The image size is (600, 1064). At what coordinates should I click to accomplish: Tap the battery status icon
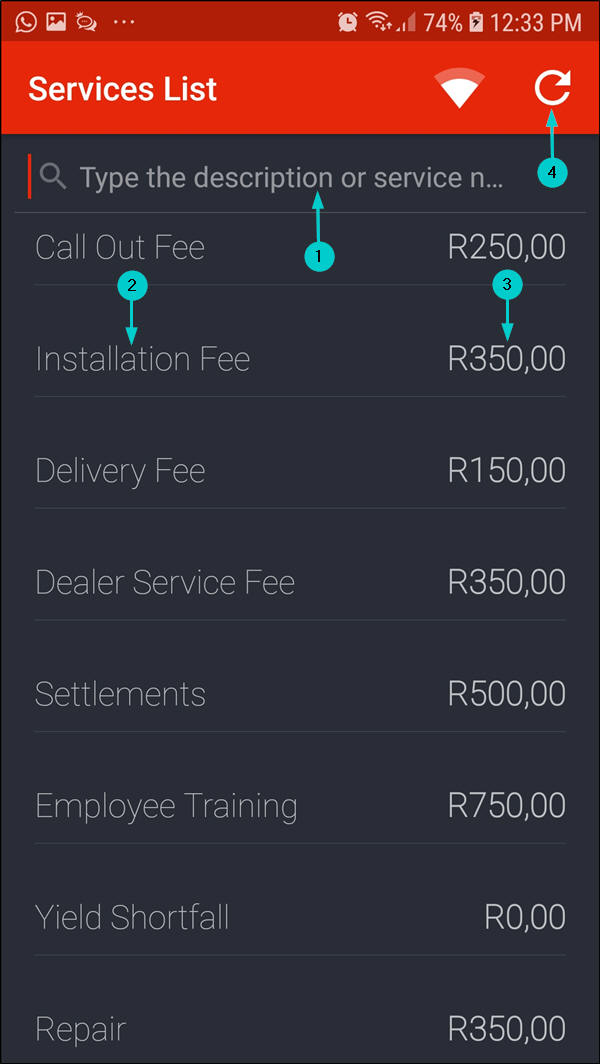(477, 21)
